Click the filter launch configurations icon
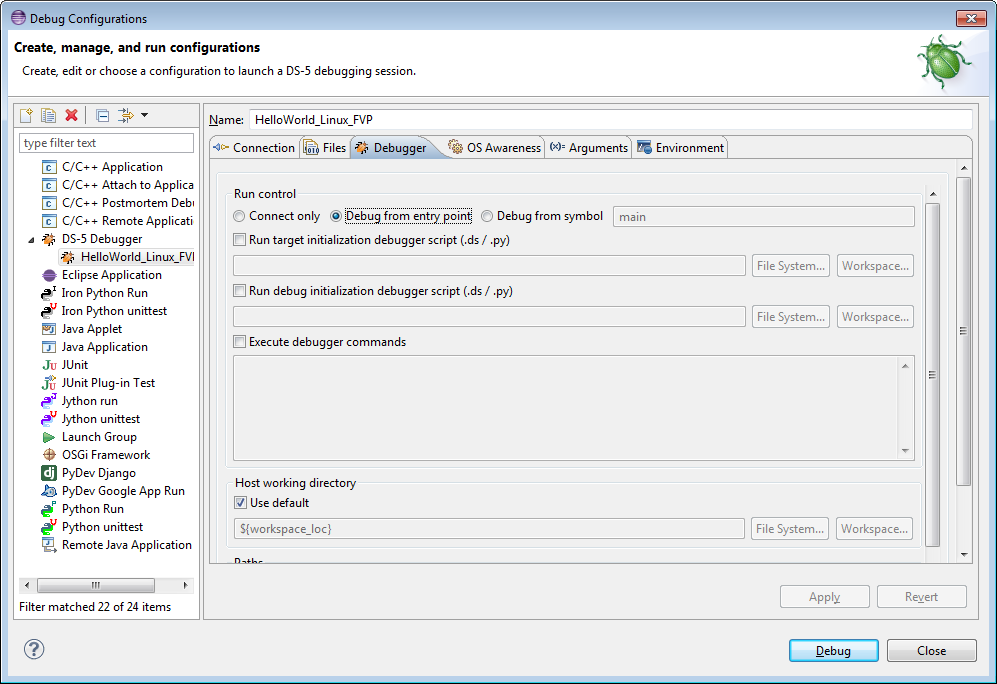997x684 pixels. click(x=126, y=116)
